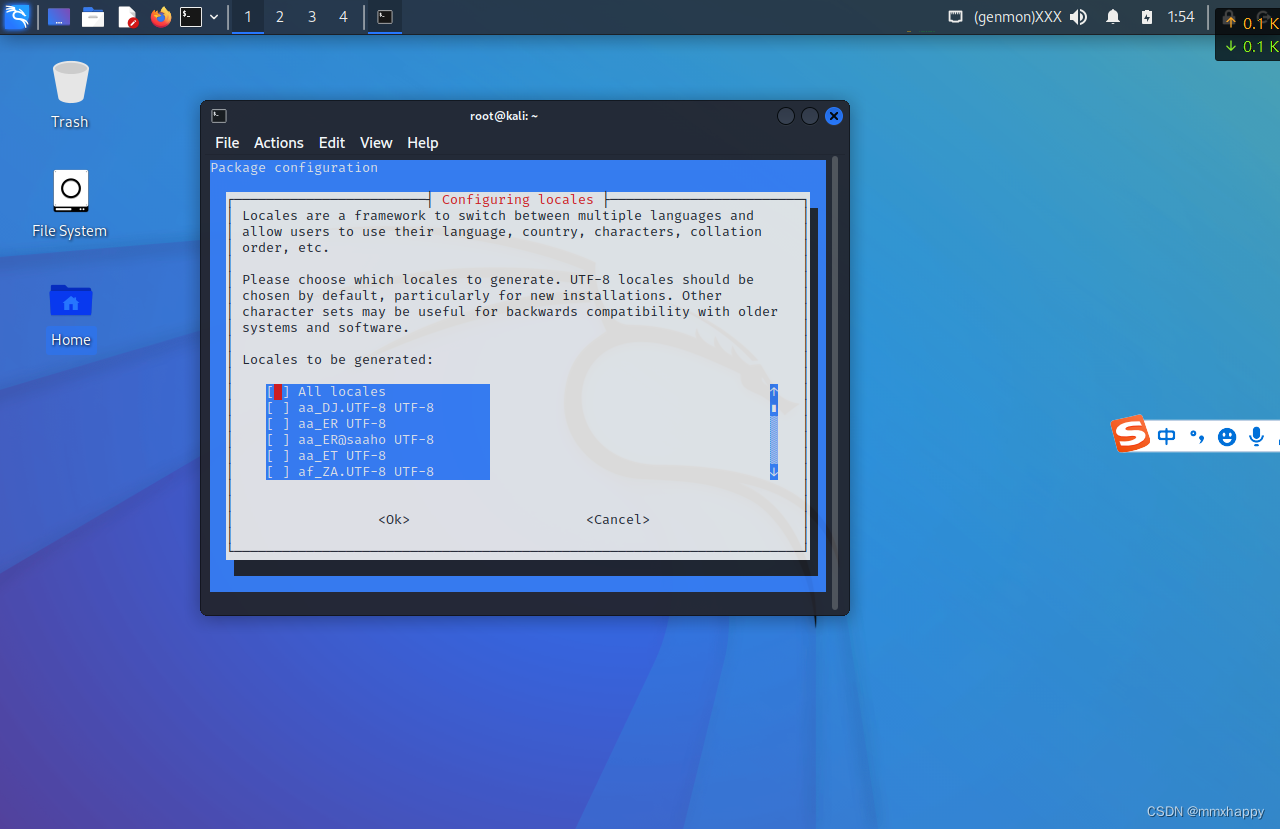Switch to workspace 2
Viewport: 1280px width, 829px height.
pos(280,17)
